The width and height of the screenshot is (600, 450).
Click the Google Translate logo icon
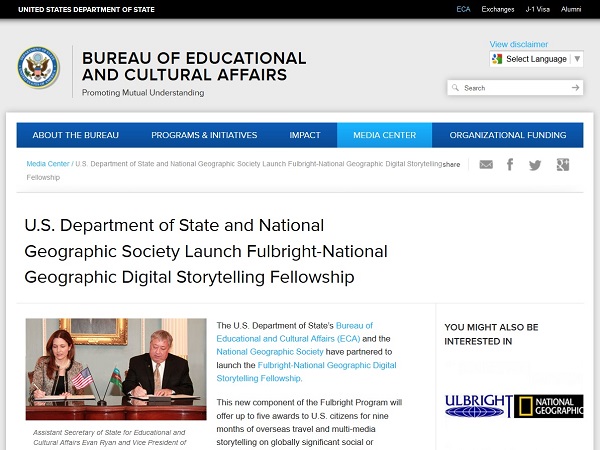[497, 59]
